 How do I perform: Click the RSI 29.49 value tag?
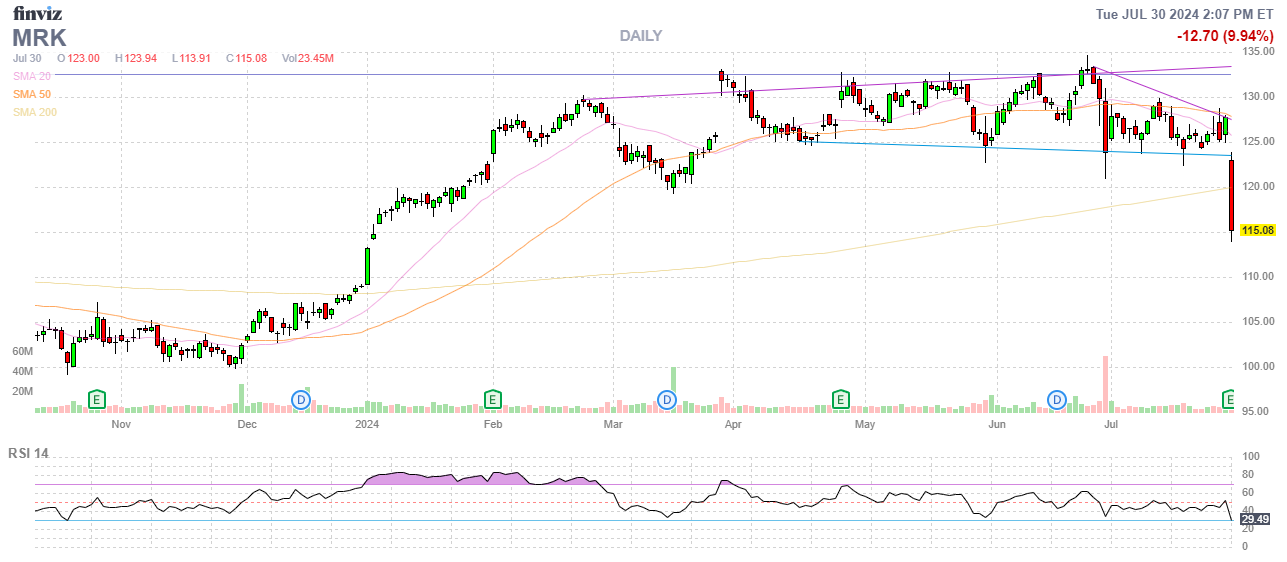(x=1254, y=519)
